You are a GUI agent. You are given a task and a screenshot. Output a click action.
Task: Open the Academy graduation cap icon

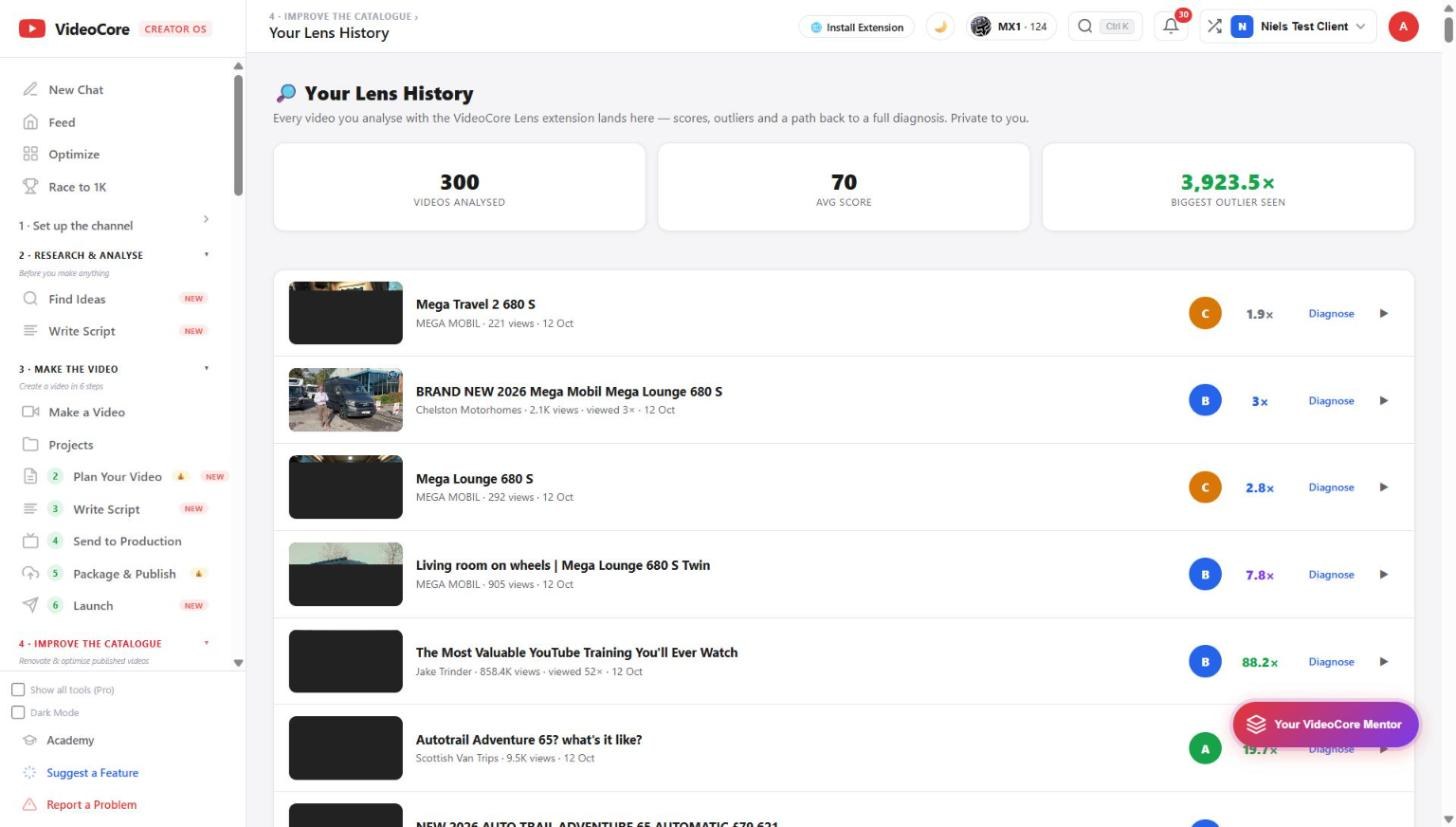click(30, 741)
